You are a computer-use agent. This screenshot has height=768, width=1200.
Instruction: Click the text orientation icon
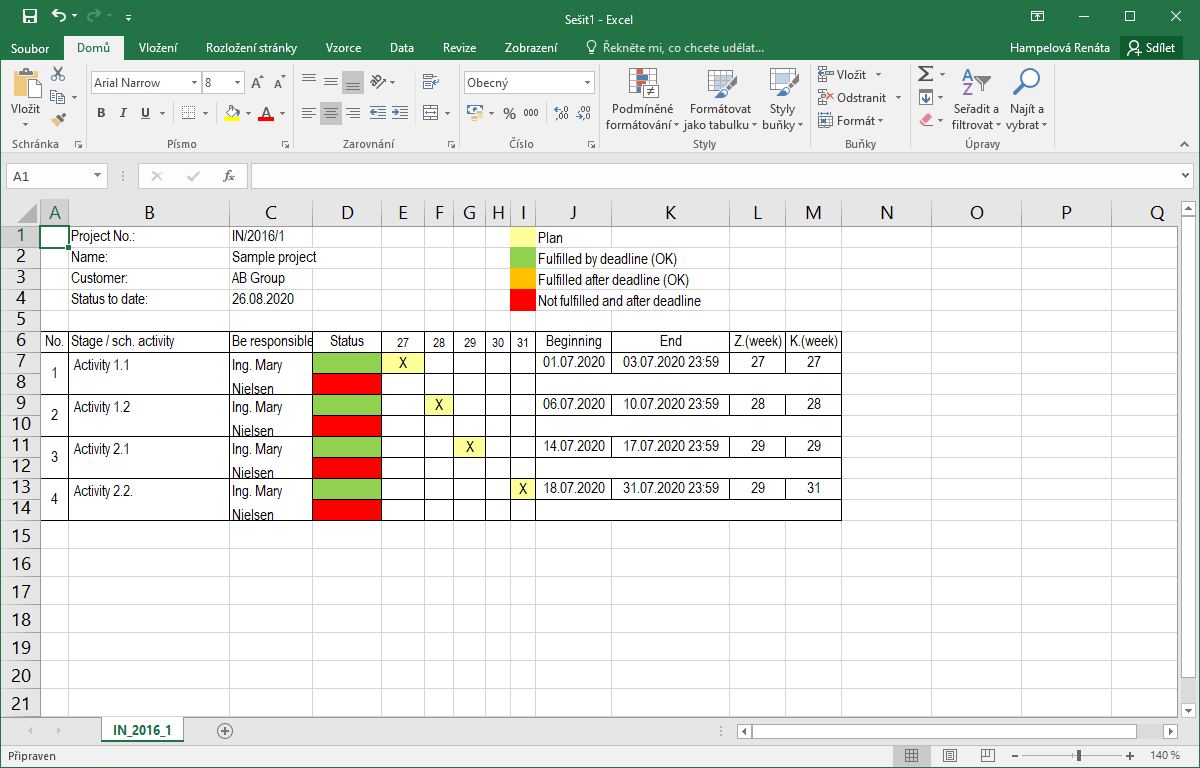click(379, 82)
